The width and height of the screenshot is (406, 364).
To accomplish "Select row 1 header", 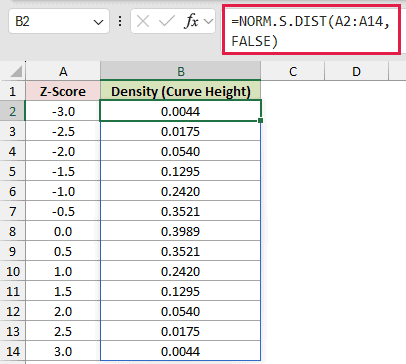I will (x=13, y=91).
